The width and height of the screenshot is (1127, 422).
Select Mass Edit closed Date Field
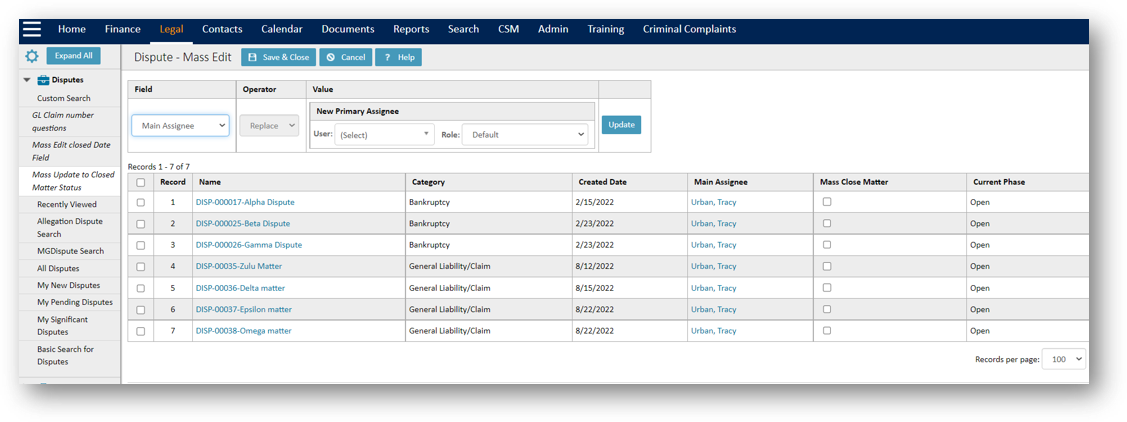71,151
